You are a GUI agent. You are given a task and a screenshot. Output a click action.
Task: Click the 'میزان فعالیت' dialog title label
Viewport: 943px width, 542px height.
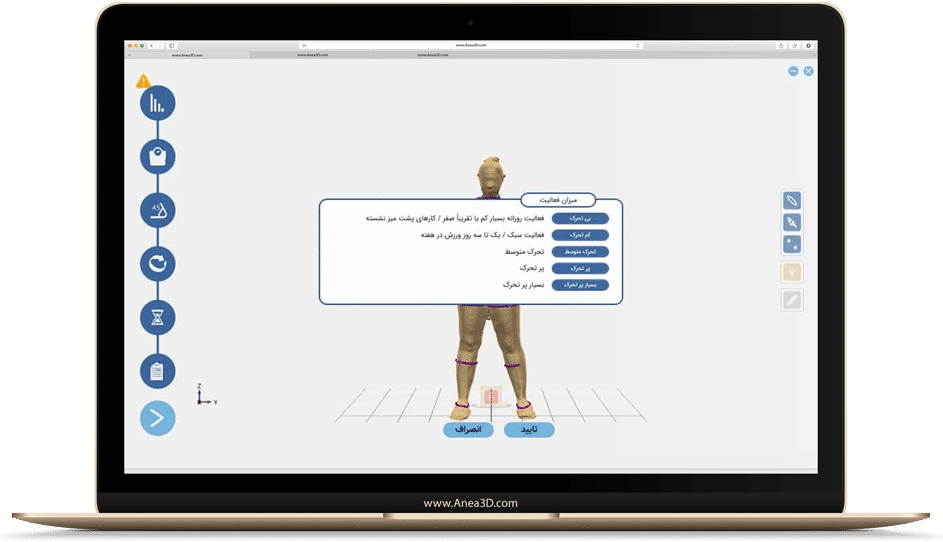pyautogui.click(x=558, y=200)
